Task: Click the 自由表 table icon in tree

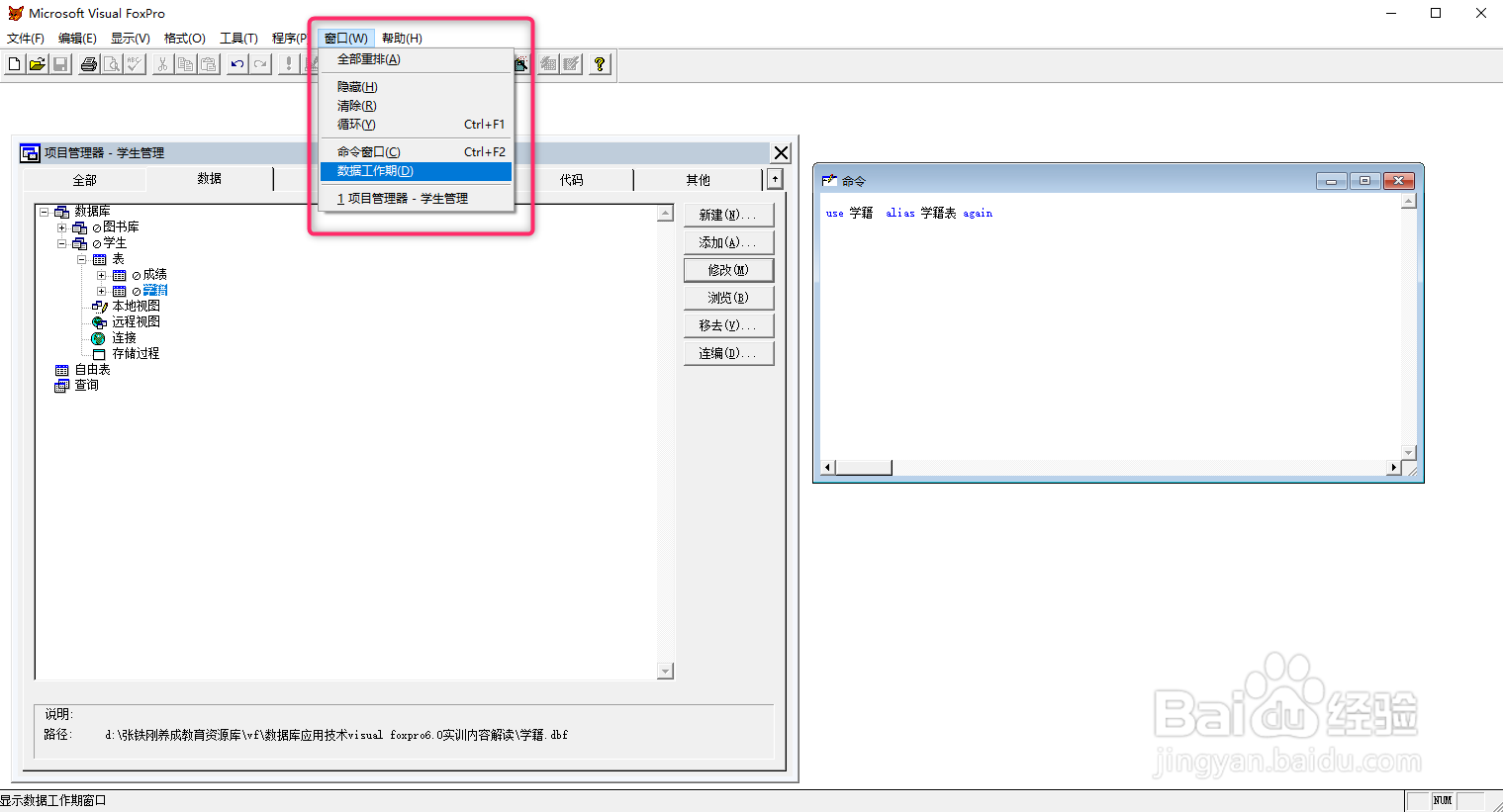Action: click(x=61, y=370)
